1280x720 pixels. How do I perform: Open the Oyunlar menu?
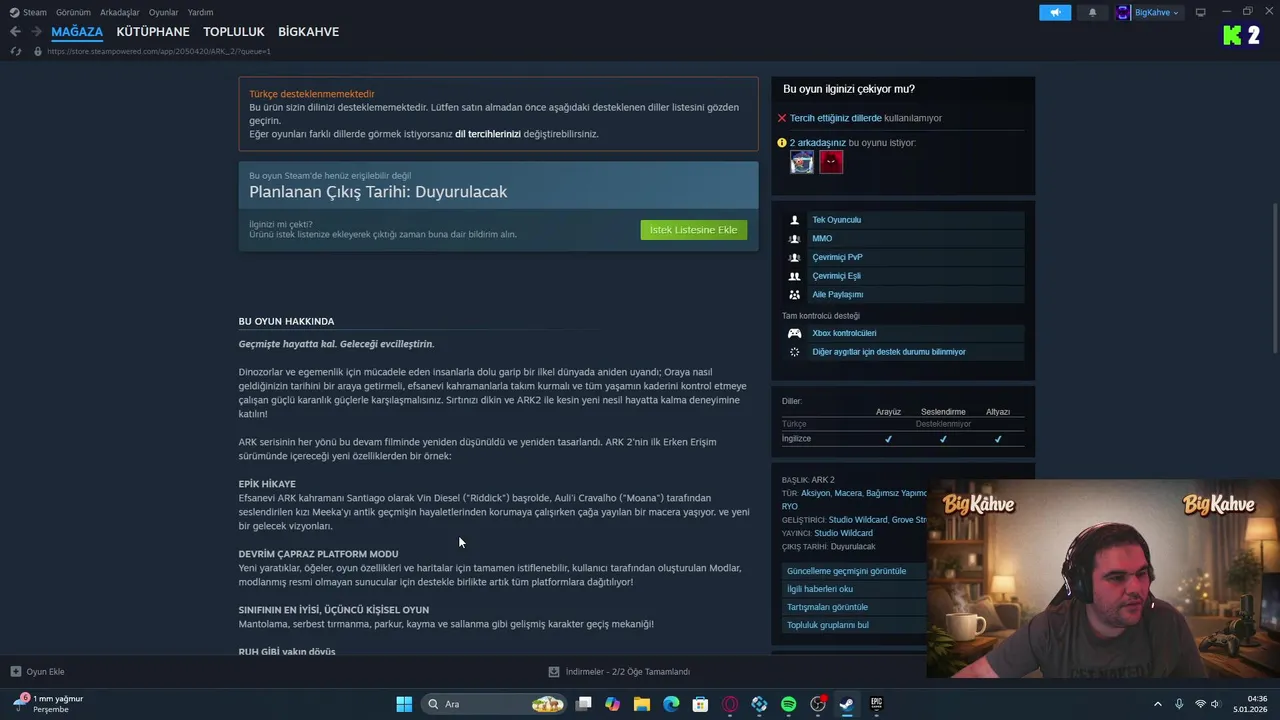[163, 12]
